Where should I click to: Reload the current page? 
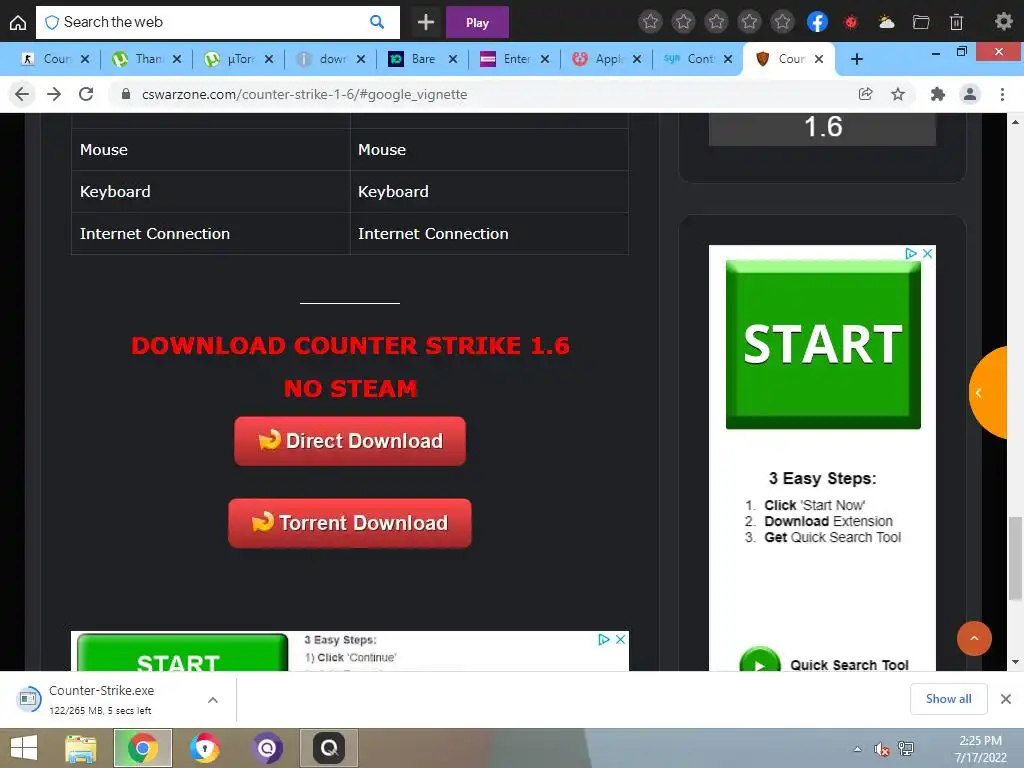[x=86, y=94]
